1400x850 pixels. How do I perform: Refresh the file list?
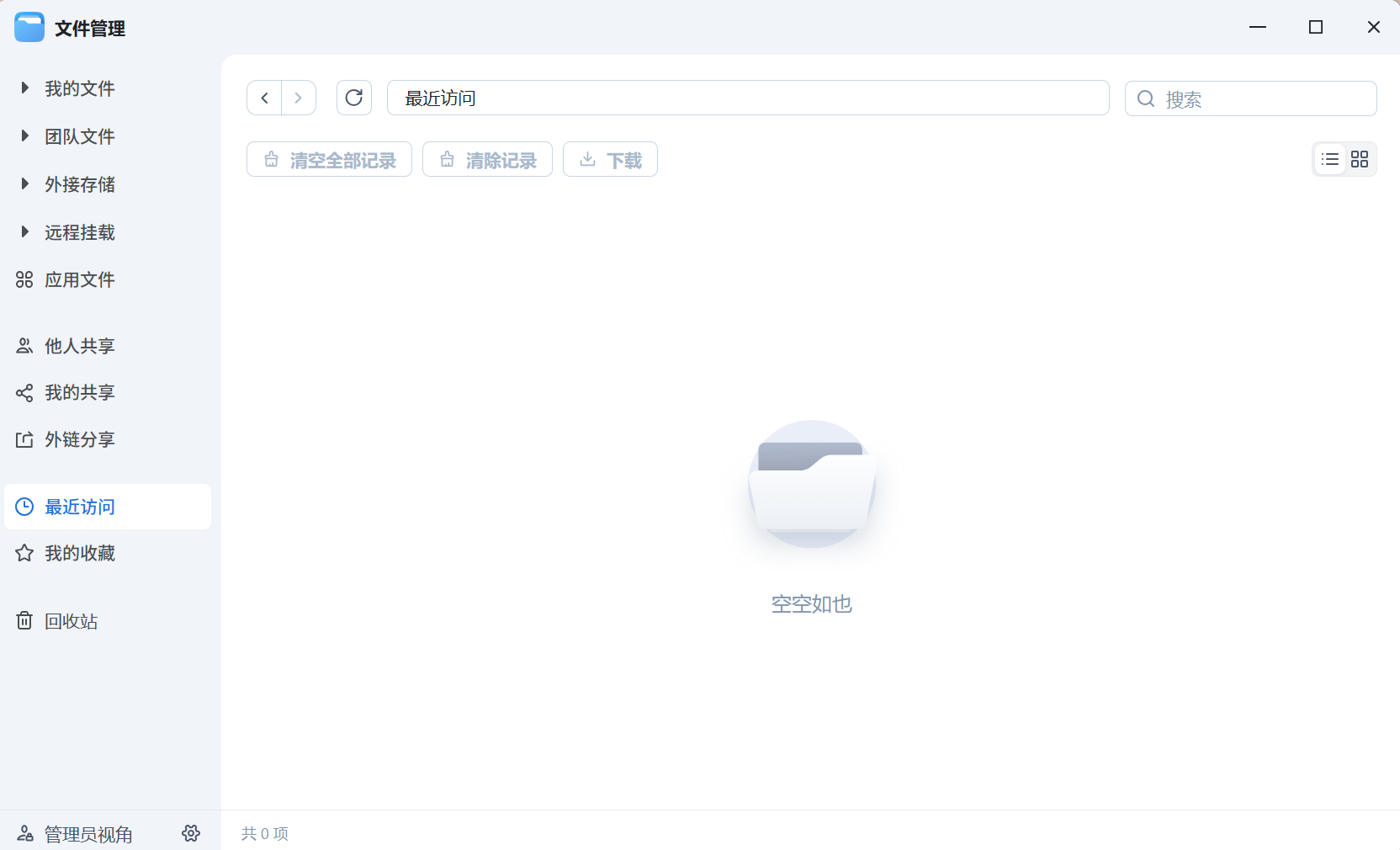[x=354, y=98]
